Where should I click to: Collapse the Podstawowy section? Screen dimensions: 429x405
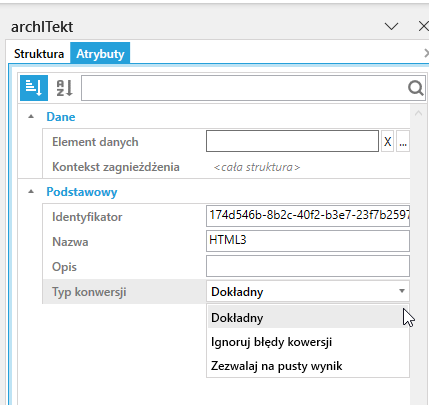tap(31, 192)
